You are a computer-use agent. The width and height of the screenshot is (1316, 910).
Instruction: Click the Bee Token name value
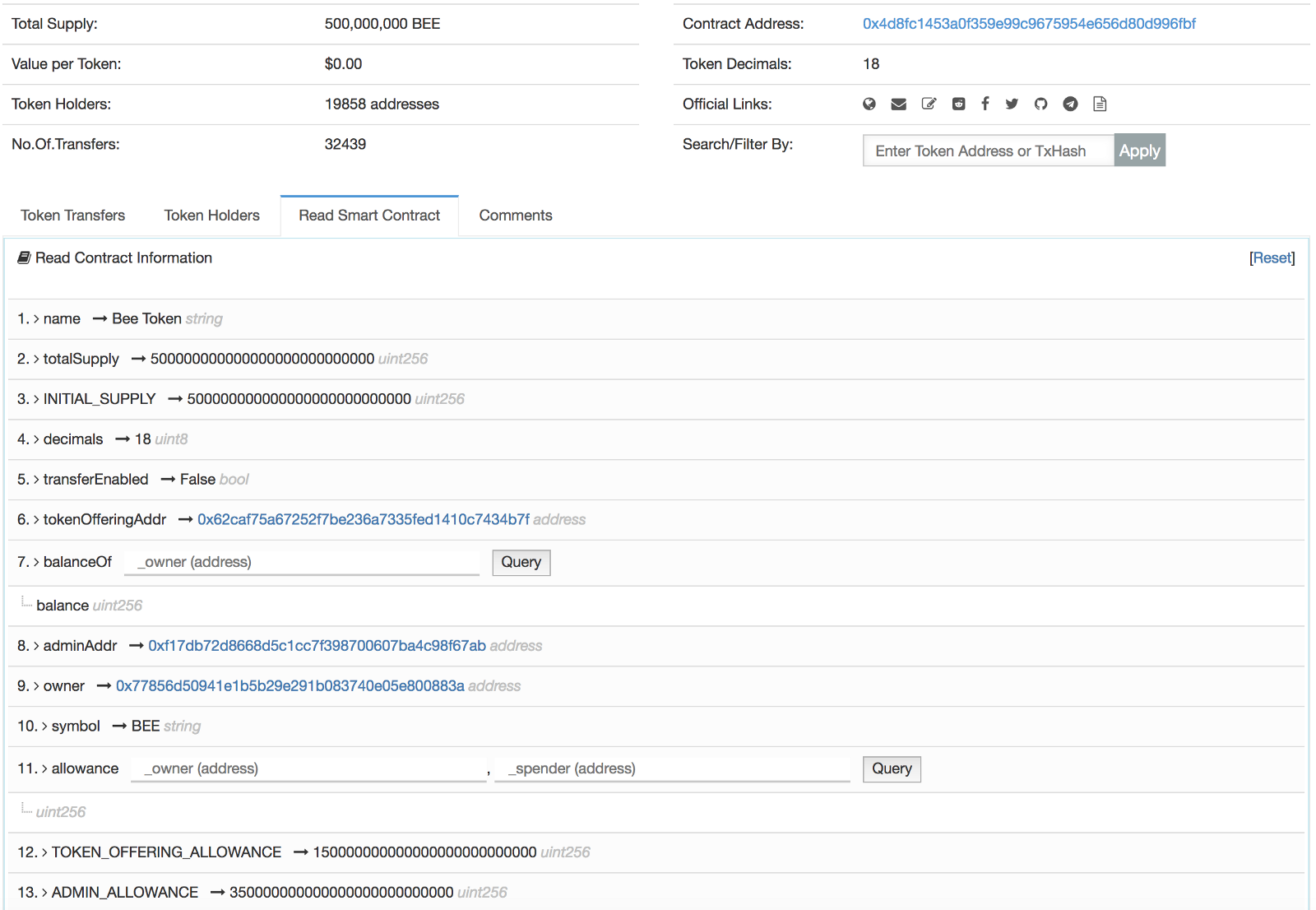click(x=147, y=319)
